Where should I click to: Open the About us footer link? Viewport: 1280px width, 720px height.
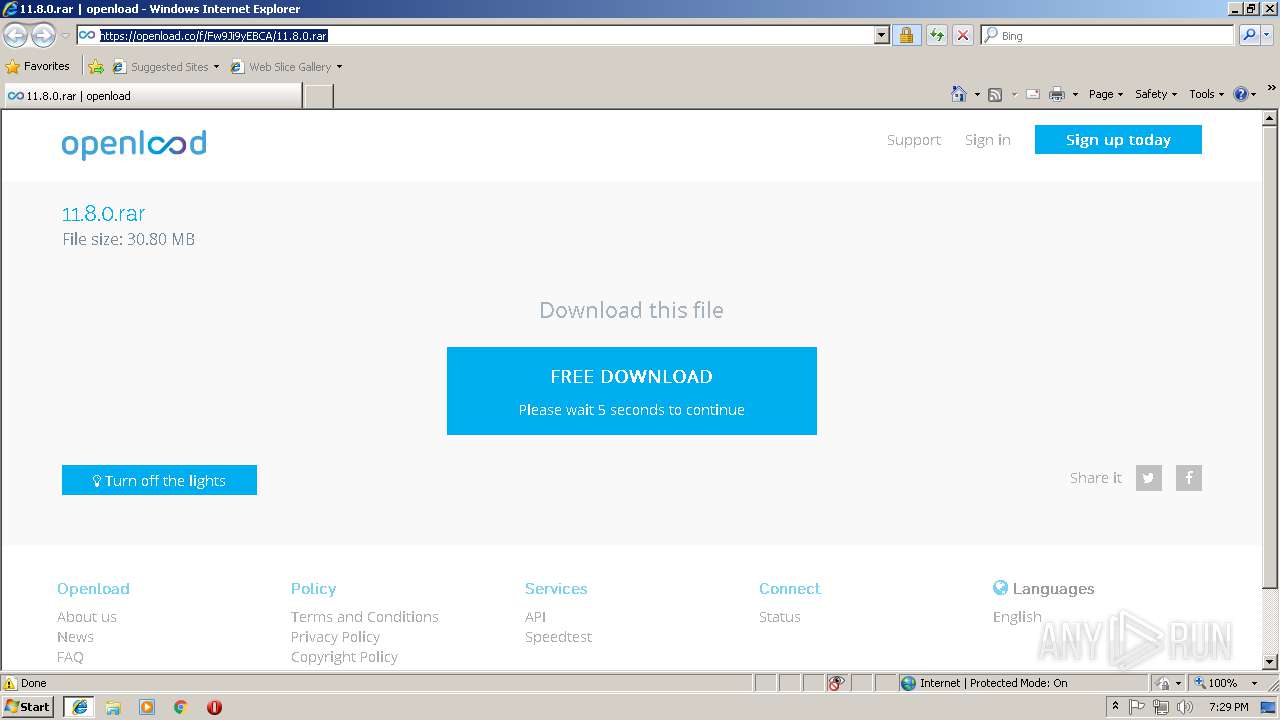(87, 617)
